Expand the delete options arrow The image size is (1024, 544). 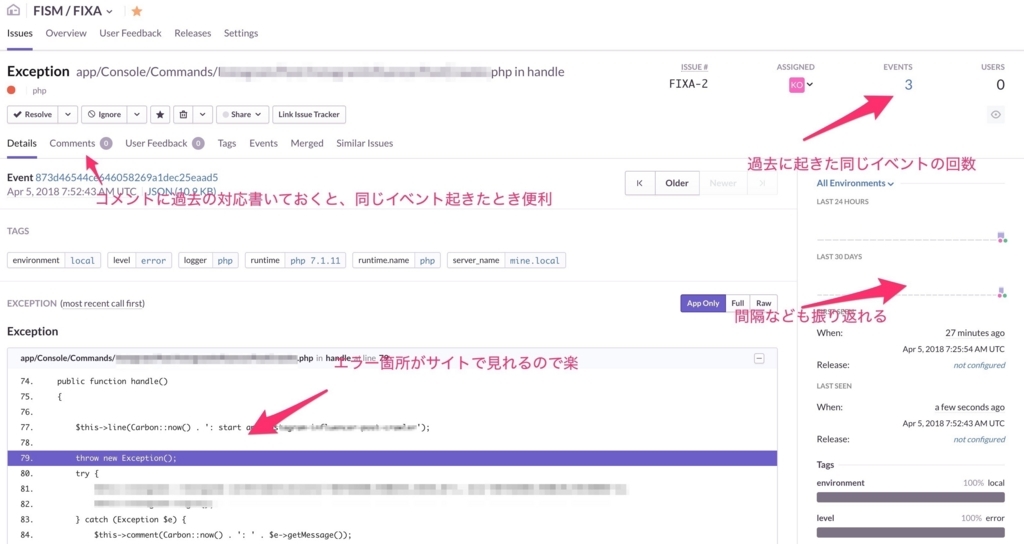tap(202, 114)
